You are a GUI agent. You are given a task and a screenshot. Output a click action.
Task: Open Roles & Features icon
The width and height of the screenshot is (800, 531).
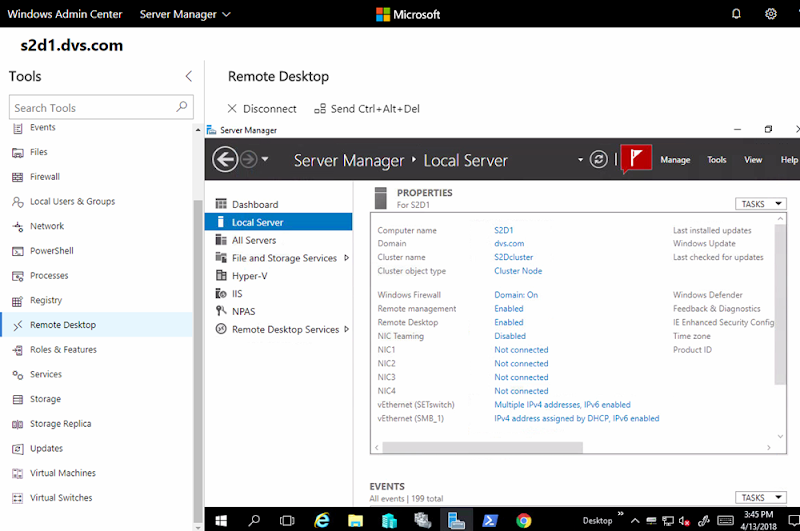click(x=18, y=350)
